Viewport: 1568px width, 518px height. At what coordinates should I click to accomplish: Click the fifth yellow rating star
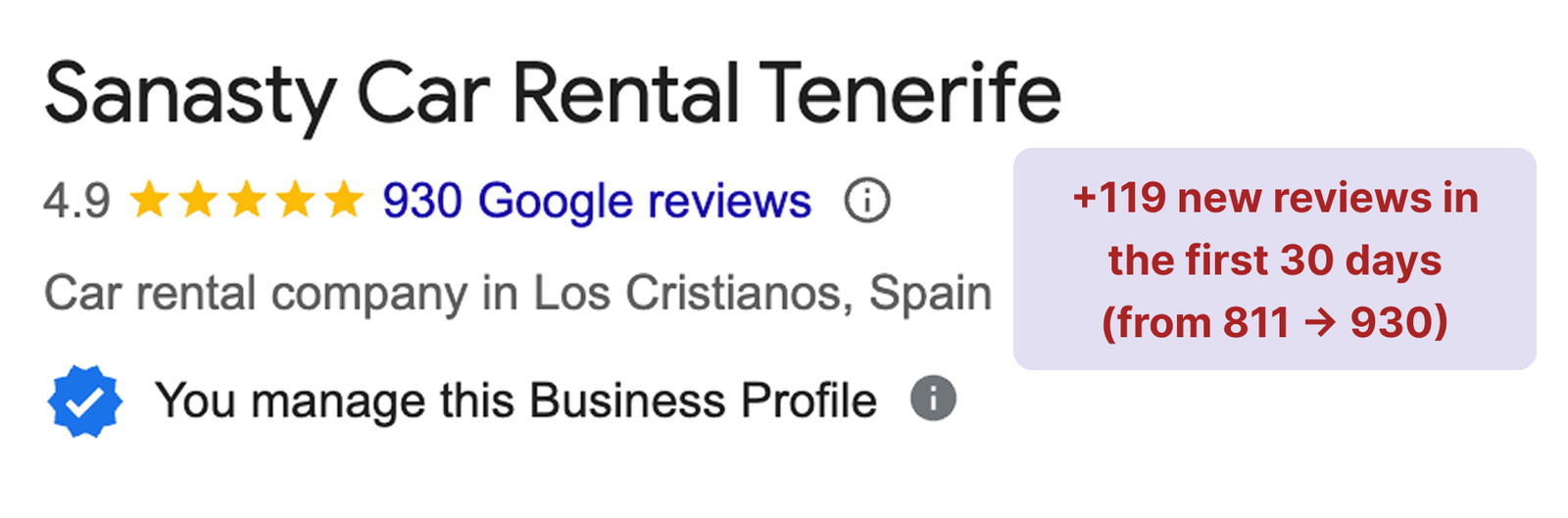343,200
